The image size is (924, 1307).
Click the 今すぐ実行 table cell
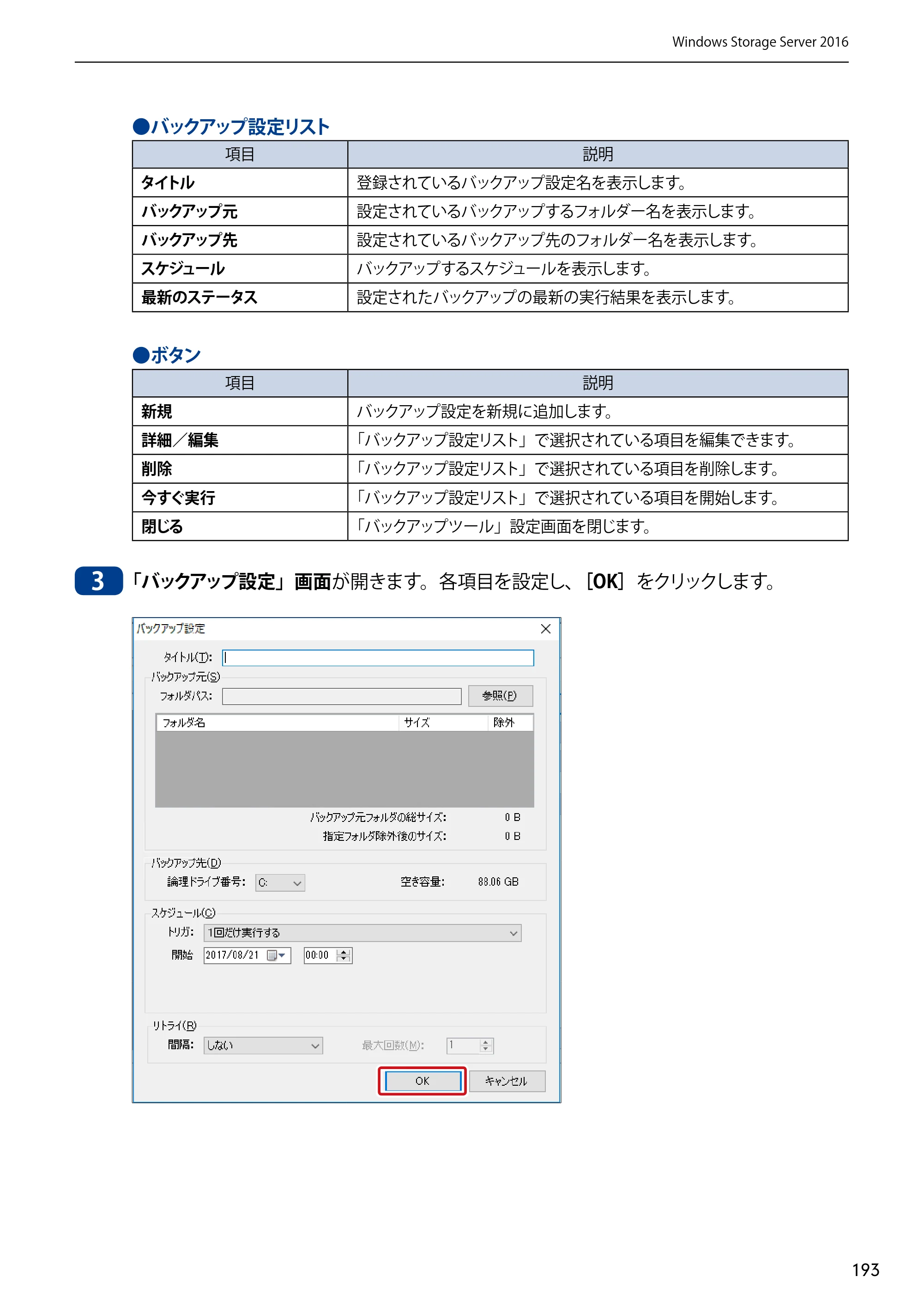240,498
